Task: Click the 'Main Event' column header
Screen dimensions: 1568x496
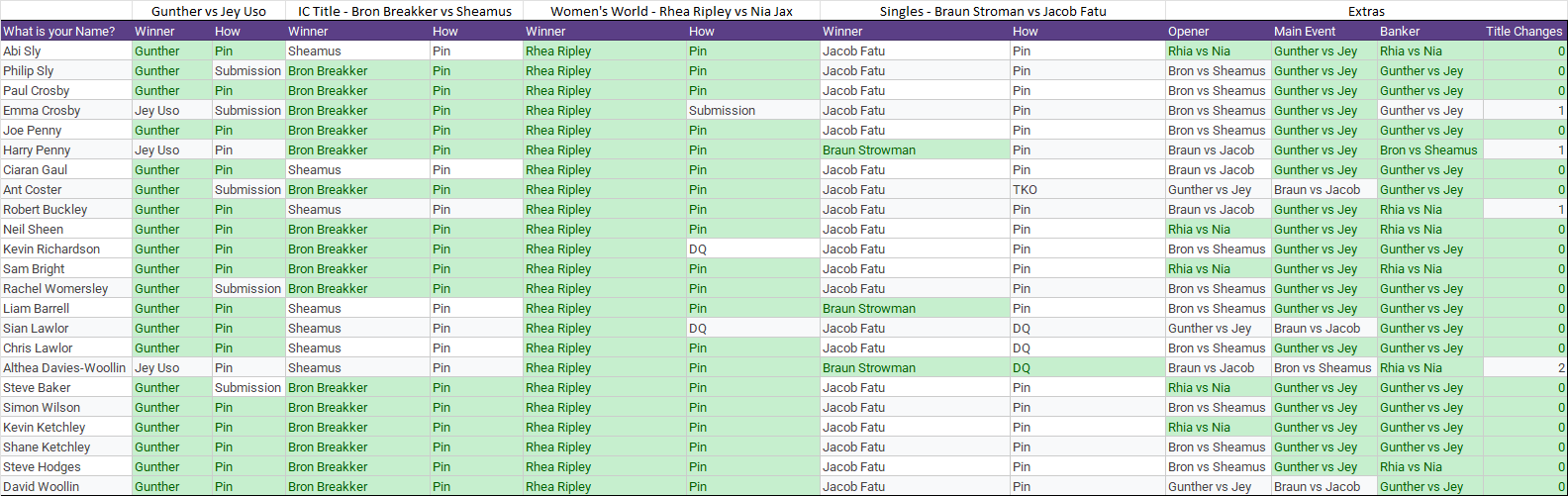Action: pos(1304,32)
